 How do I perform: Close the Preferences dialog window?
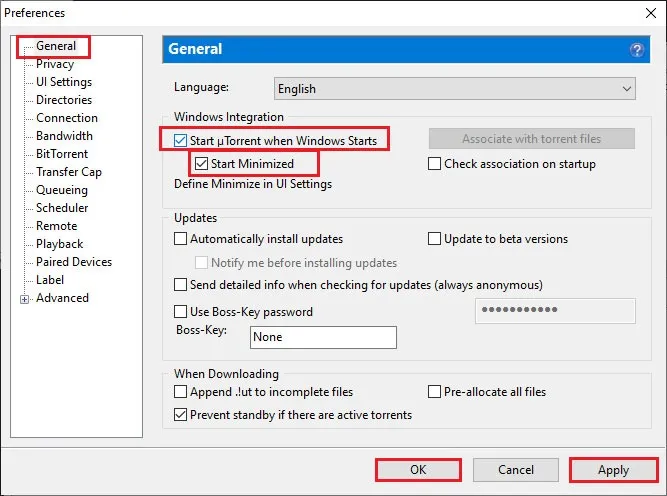(650, 13)
